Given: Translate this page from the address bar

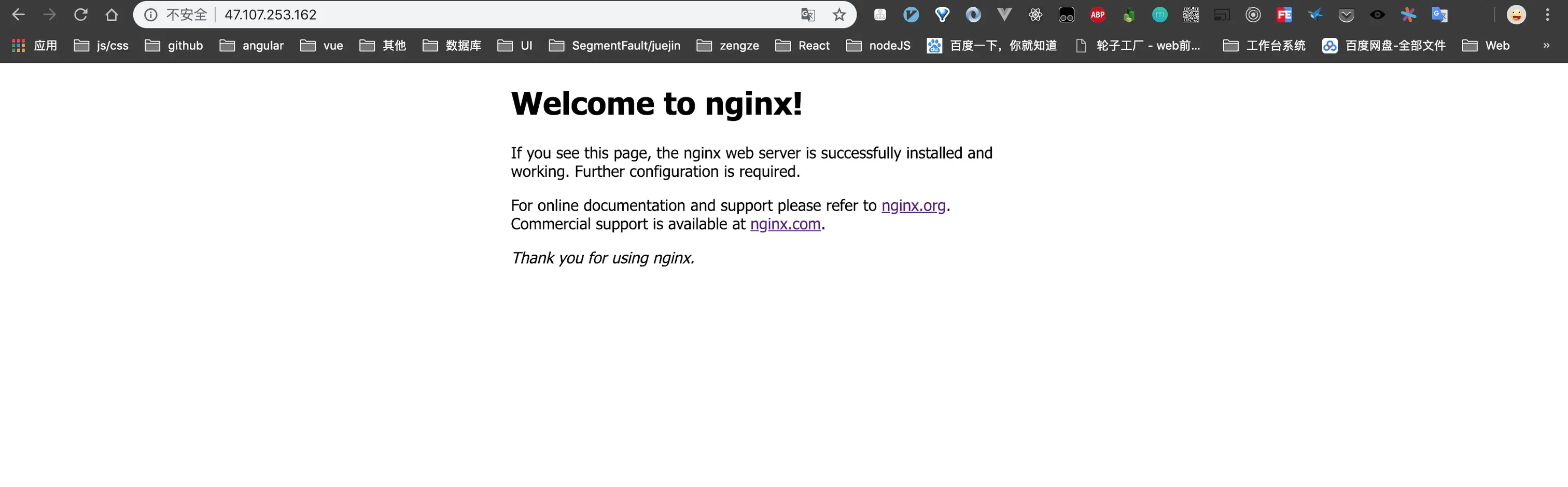Looking at the screenshot, I should [808, 15].
